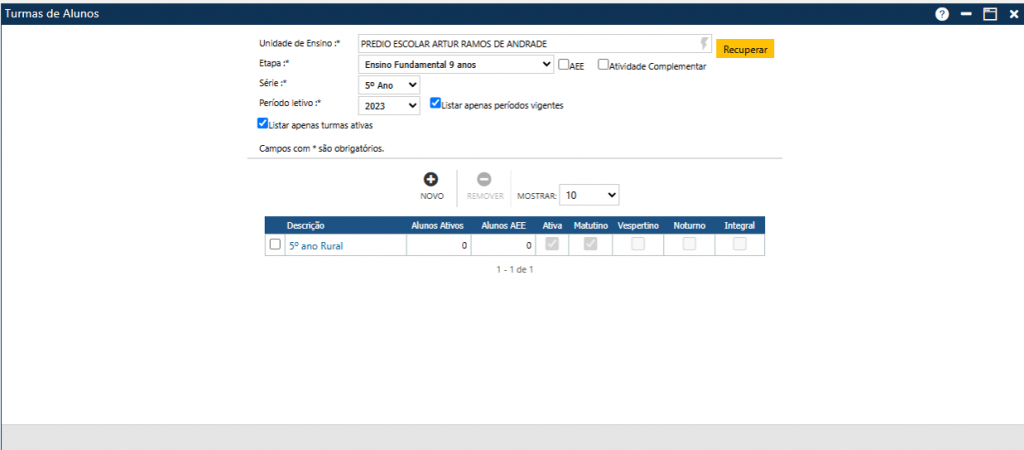Minimize the Turmas de Alunos window
The height and width of the screenshot is (450, 1024).
coord(967,14)
